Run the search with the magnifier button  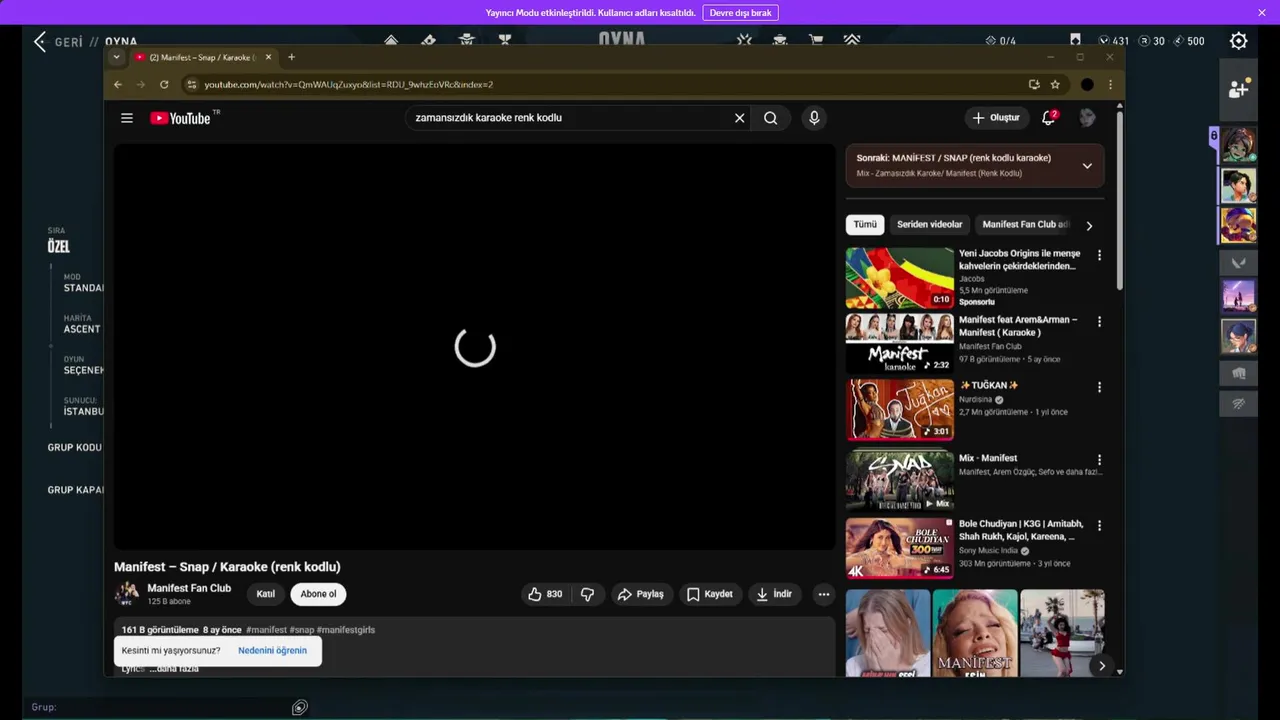point(770,118)
